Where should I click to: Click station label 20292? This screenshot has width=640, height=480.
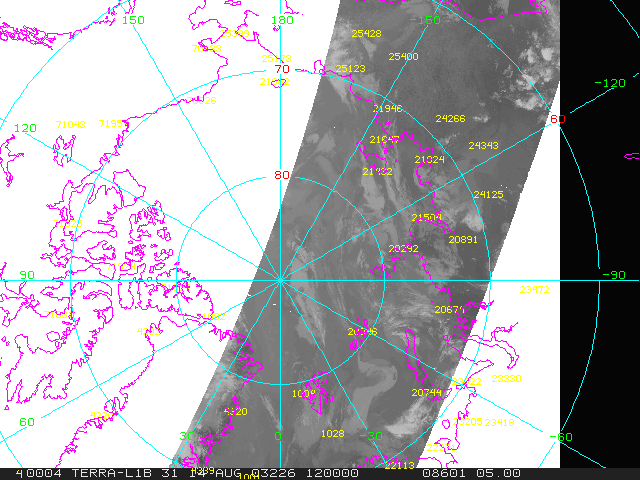403,249
